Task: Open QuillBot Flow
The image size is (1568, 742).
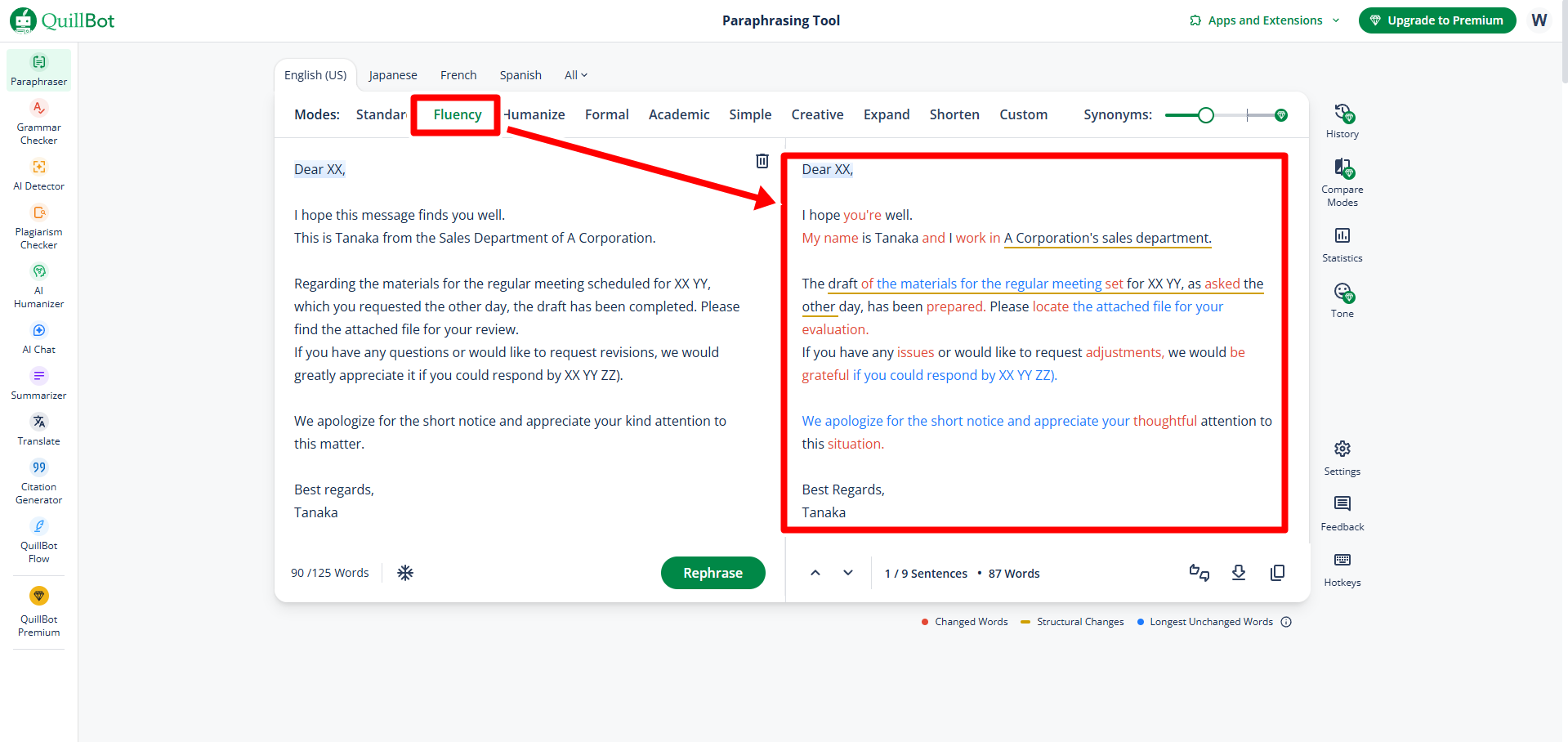Action: [x=39, y=541]
